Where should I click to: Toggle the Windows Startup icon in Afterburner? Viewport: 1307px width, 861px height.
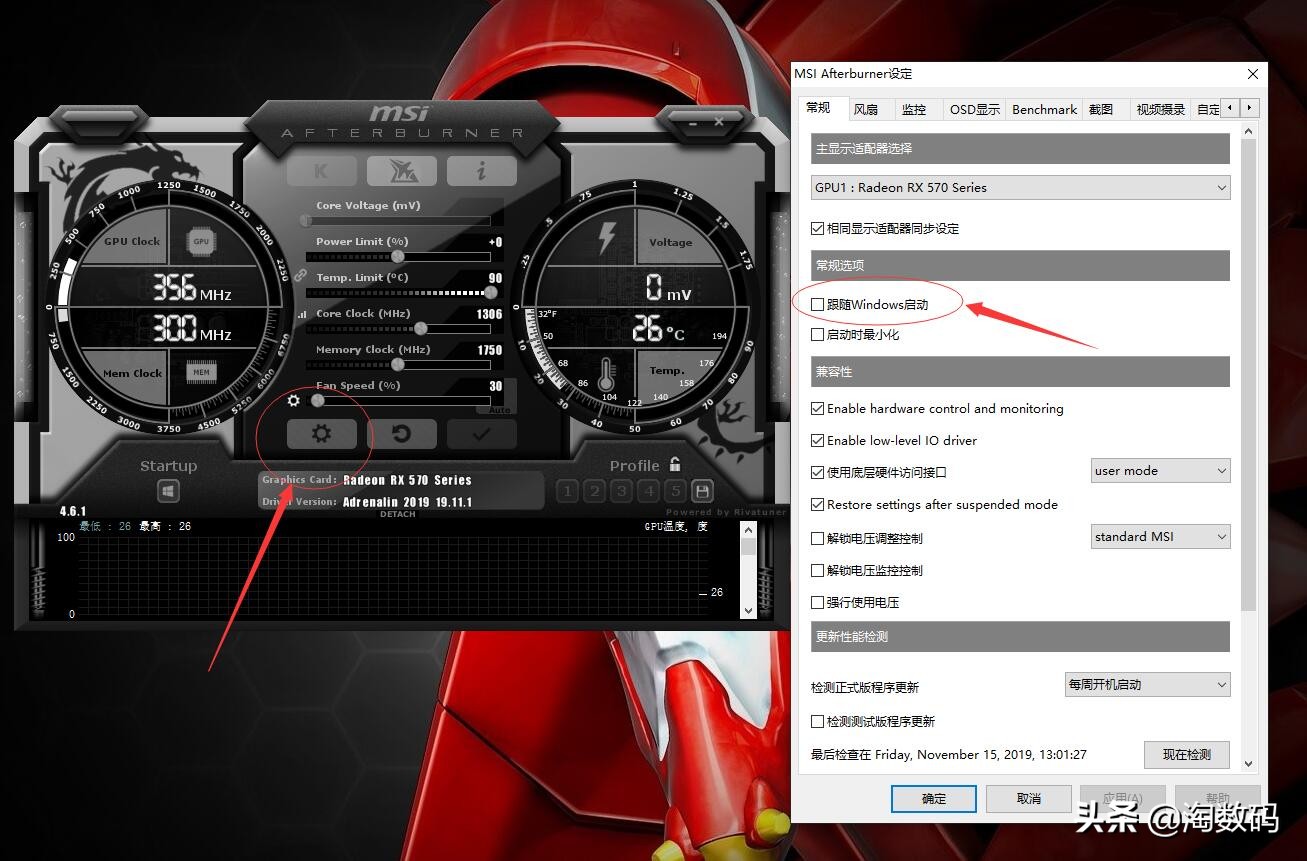pos(168,491)
